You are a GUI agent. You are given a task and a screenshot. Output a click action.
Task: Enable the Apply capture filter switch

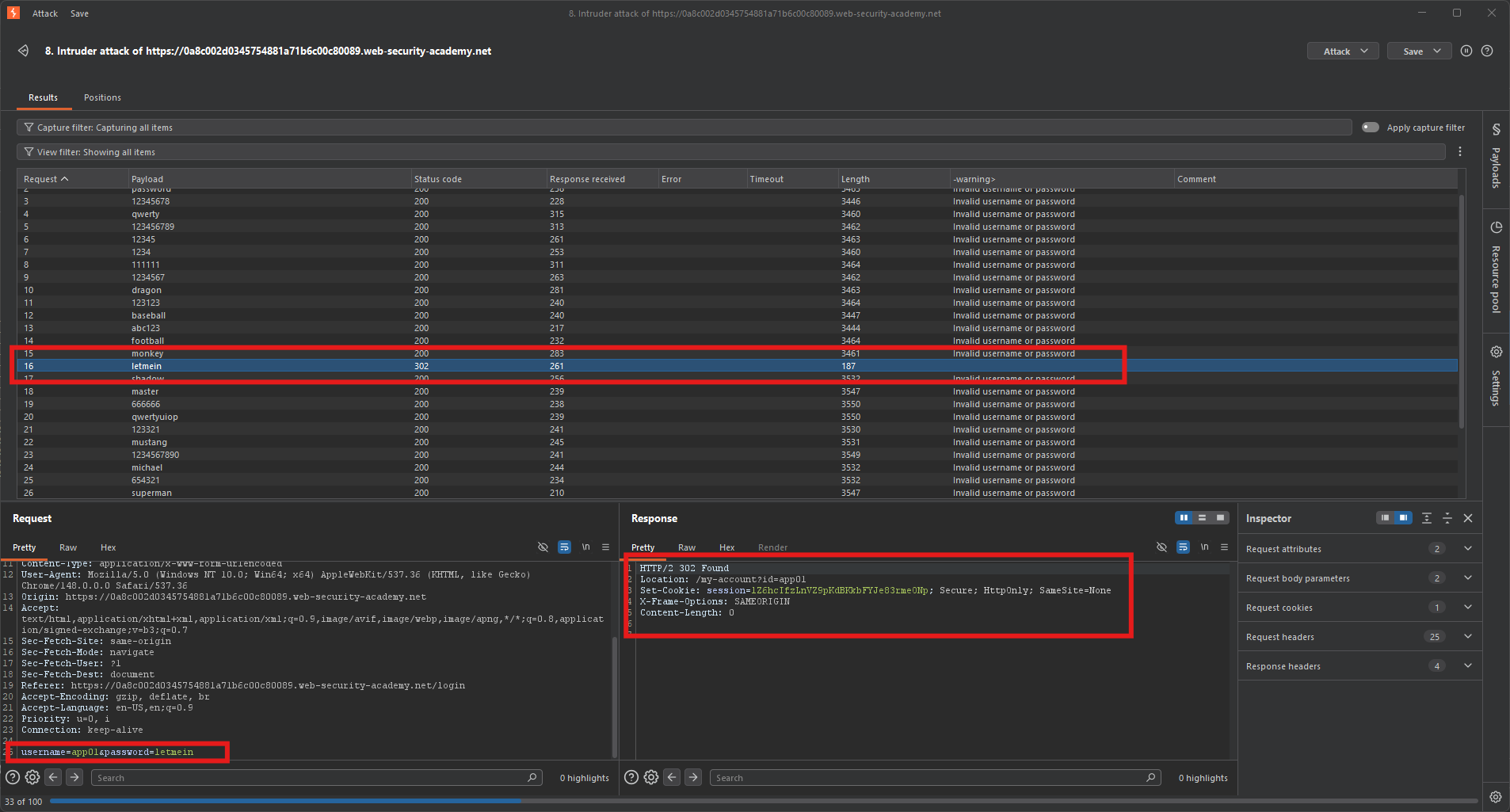pyautogui.click(x=1371, y=128)
